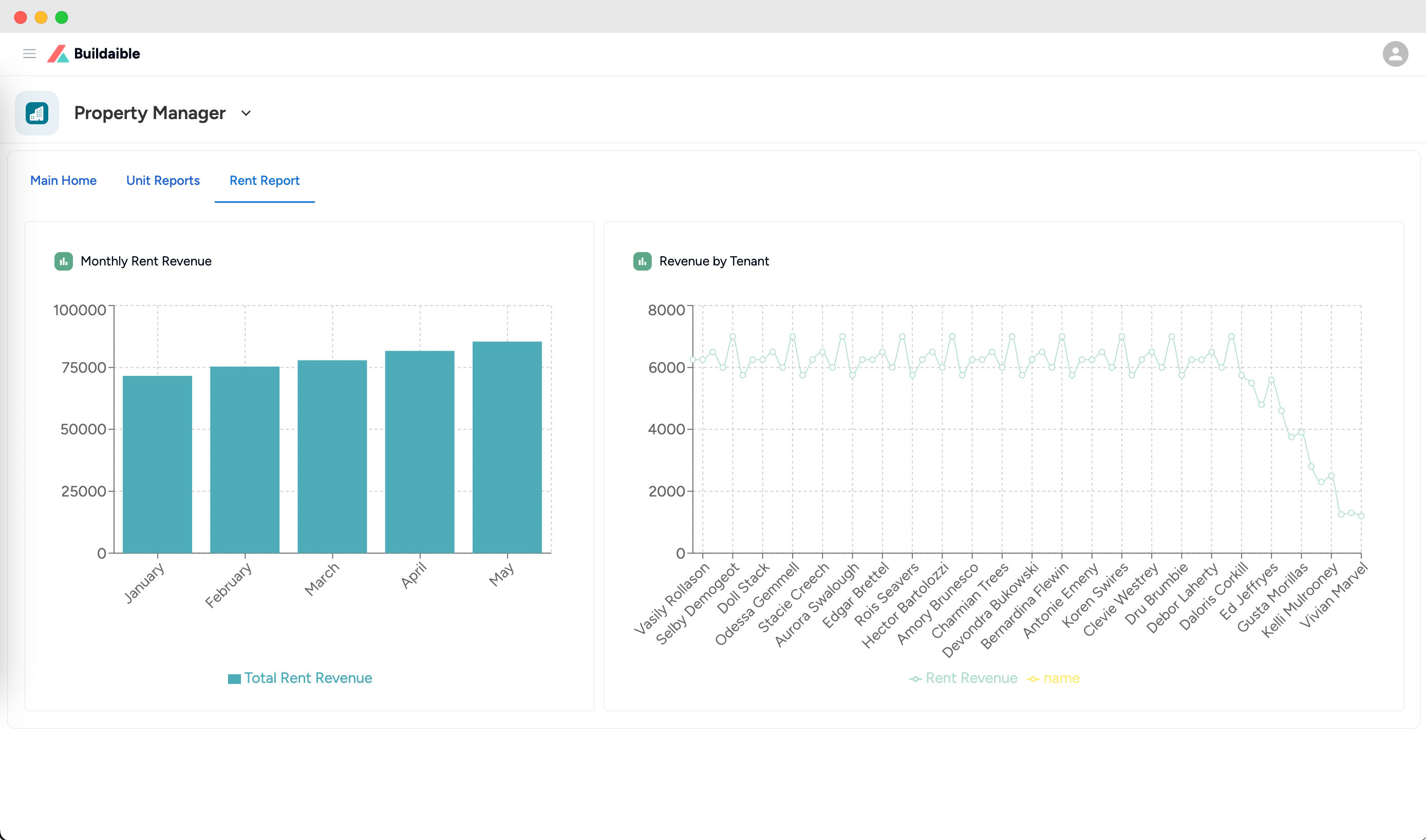The width and height of the screenshot is (1426, 840).
Task: Click the macOS yellow minimize button
Action: click(41, 17)
